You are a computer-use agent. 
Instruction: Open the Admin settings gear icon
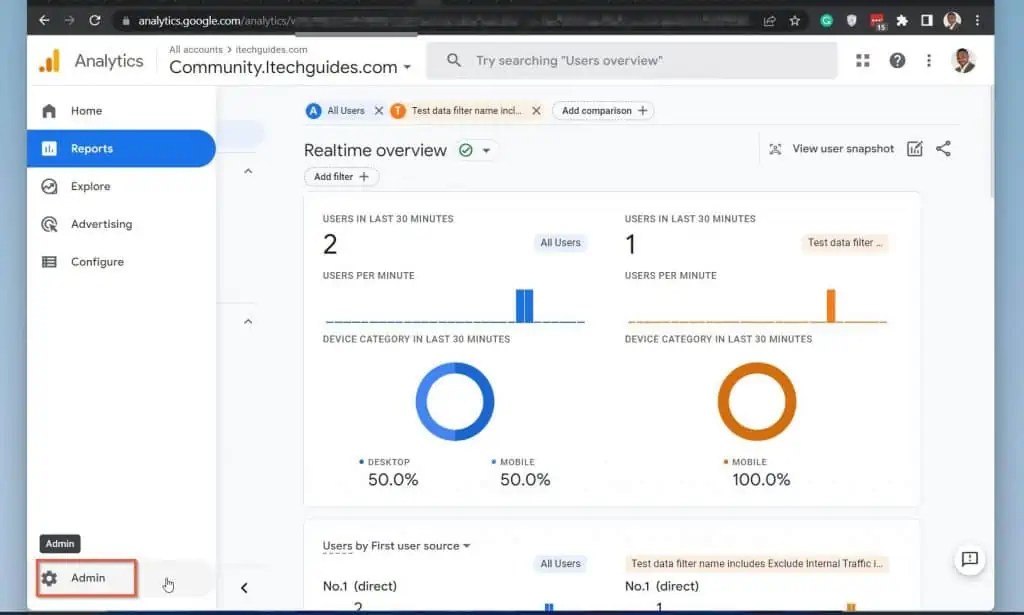click(47, 577)
